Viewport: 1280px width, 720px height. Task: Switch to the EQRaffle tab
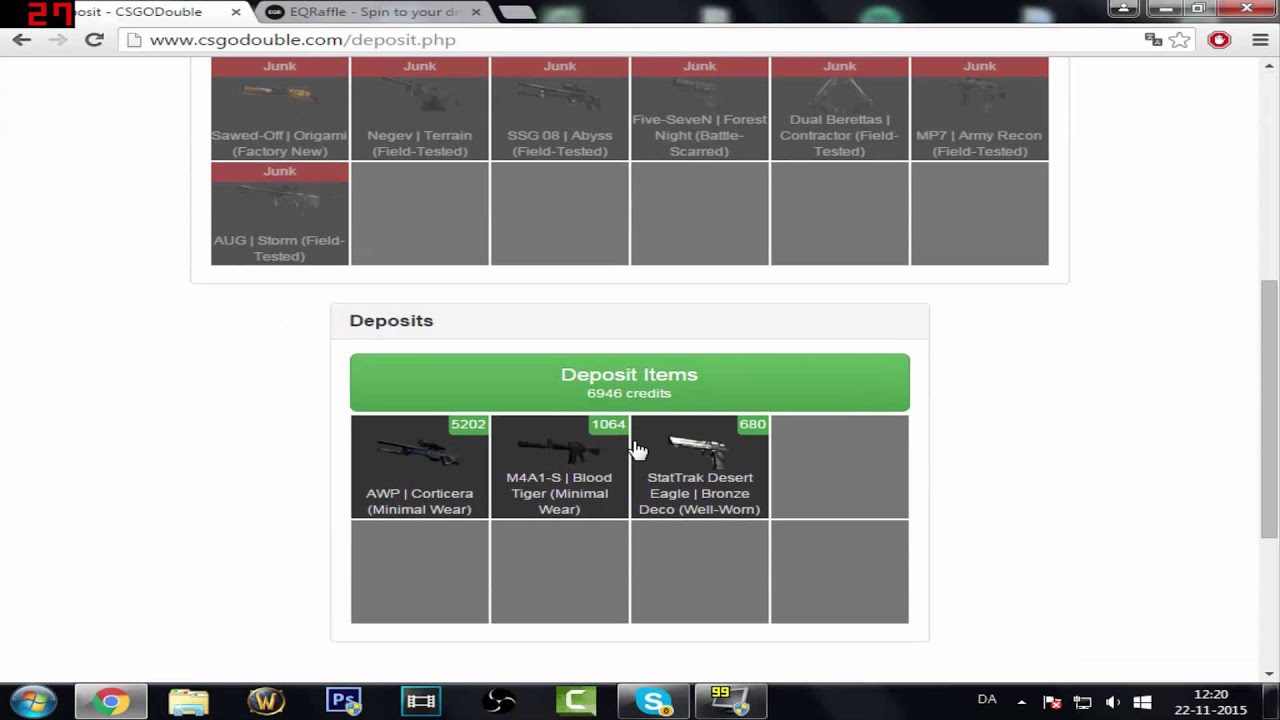coord(370,12)
